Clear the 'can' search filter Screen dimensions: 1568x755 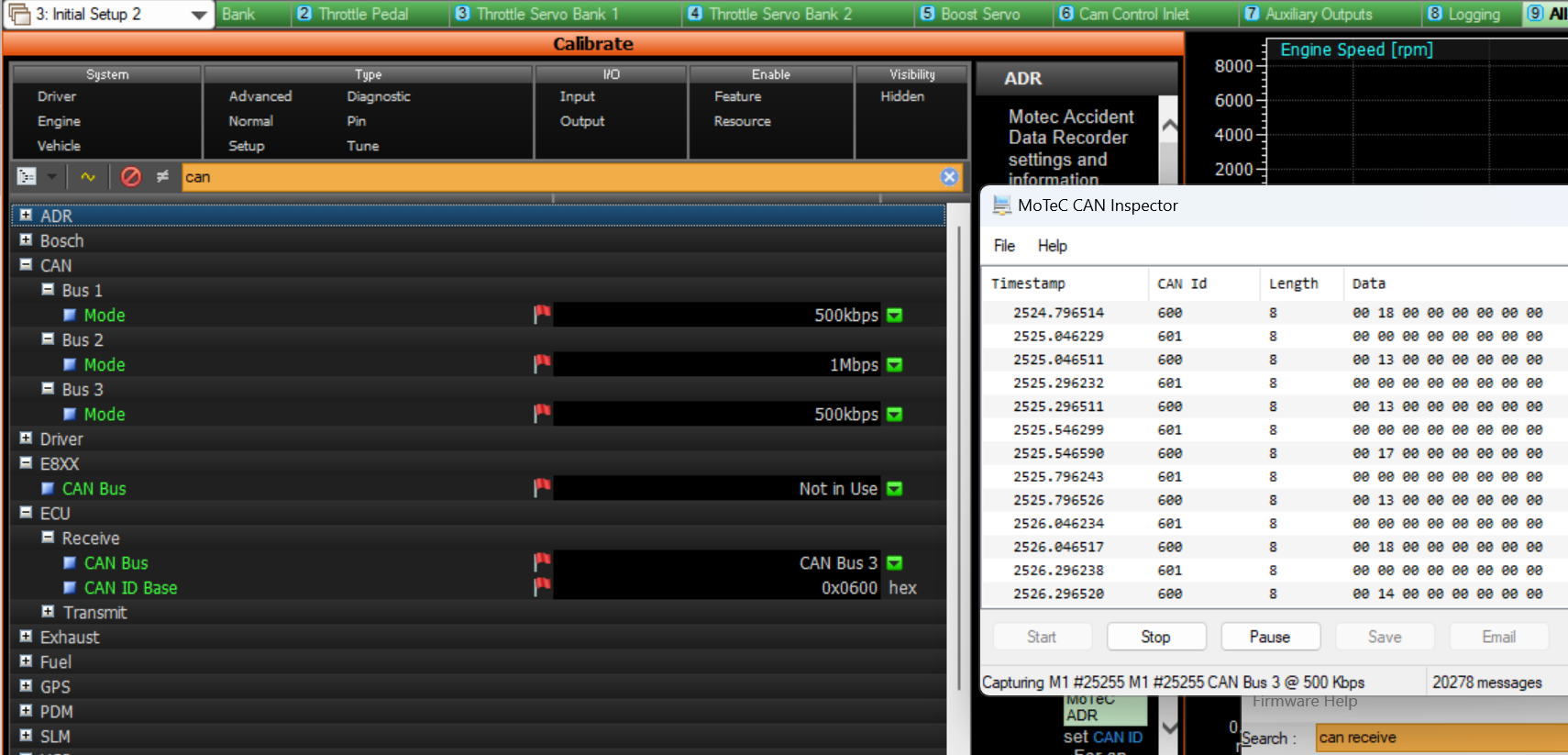[x=949, y=177]
